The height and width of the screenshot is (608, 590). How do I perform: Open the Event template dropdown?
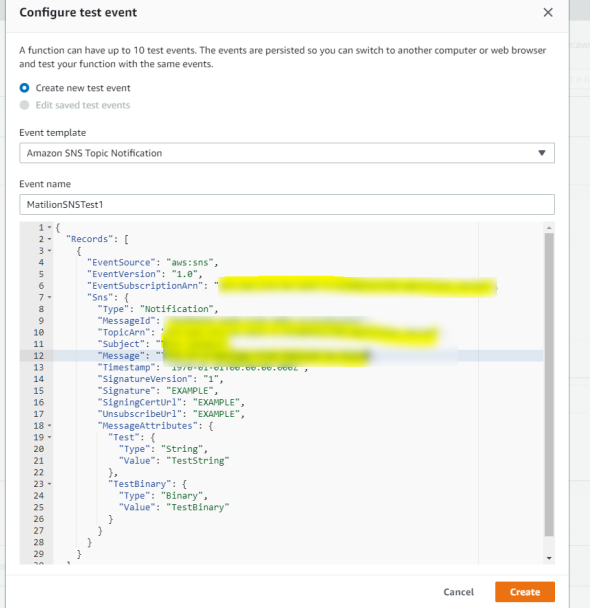287,153
